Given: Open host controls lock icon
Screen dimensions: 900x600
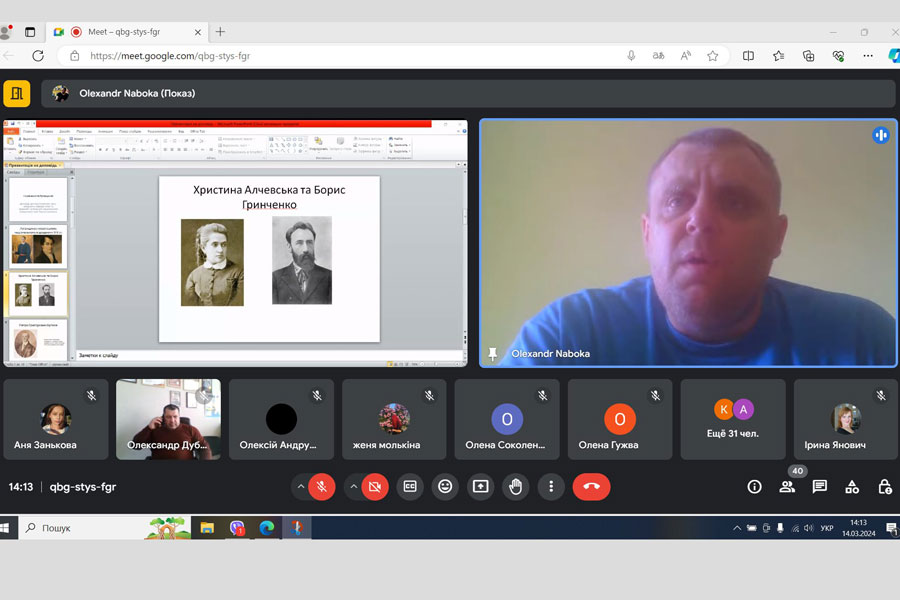Looking at the screenshot, I should click(x=885, y=487).
